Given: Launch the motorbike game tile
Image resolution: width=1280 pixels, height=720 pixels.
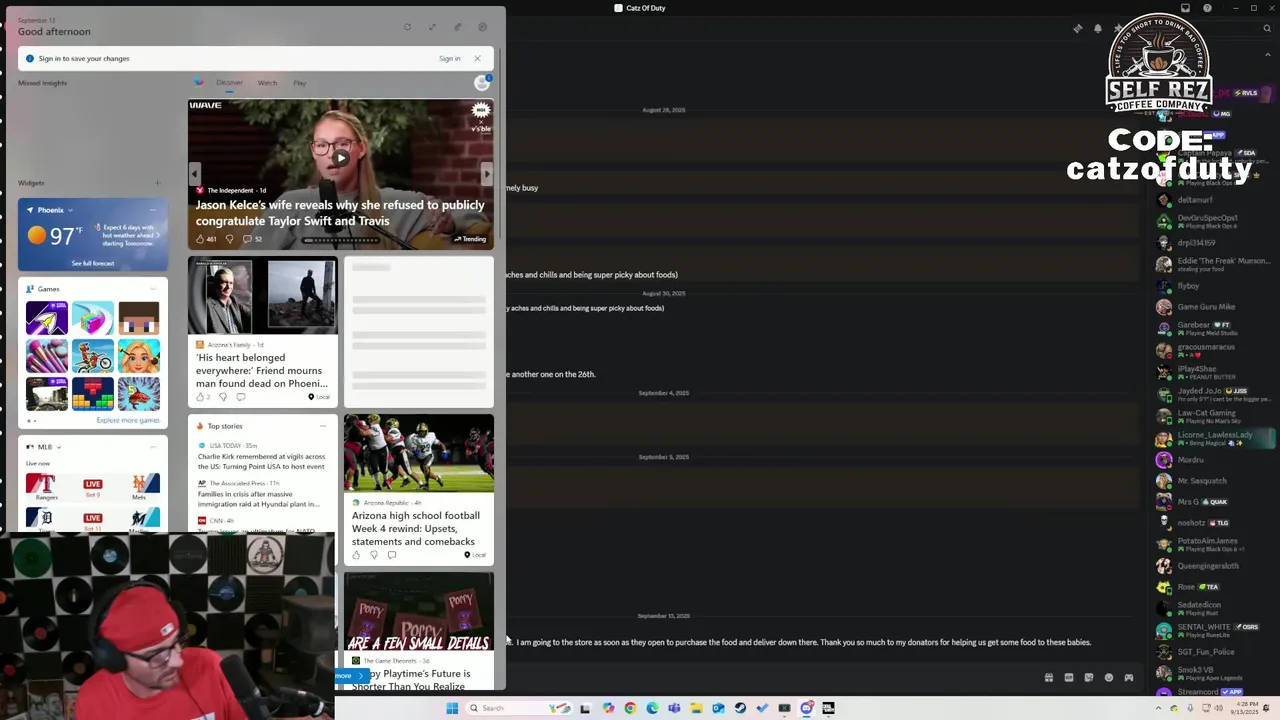Looking at the screenshot, I should pyautogui.click(x=92, y=356).
